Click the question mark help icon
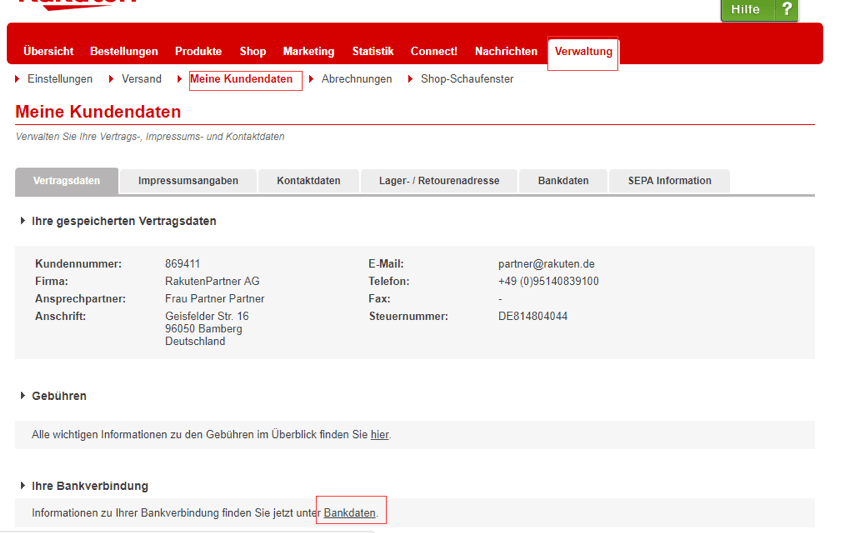 pos(786,9)
